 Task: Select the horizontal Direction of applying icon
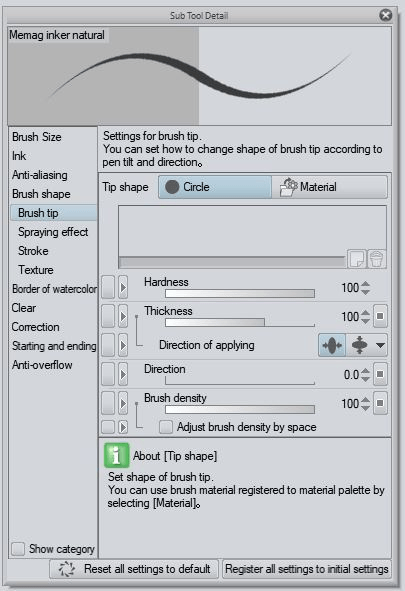(x=332, y=345)
